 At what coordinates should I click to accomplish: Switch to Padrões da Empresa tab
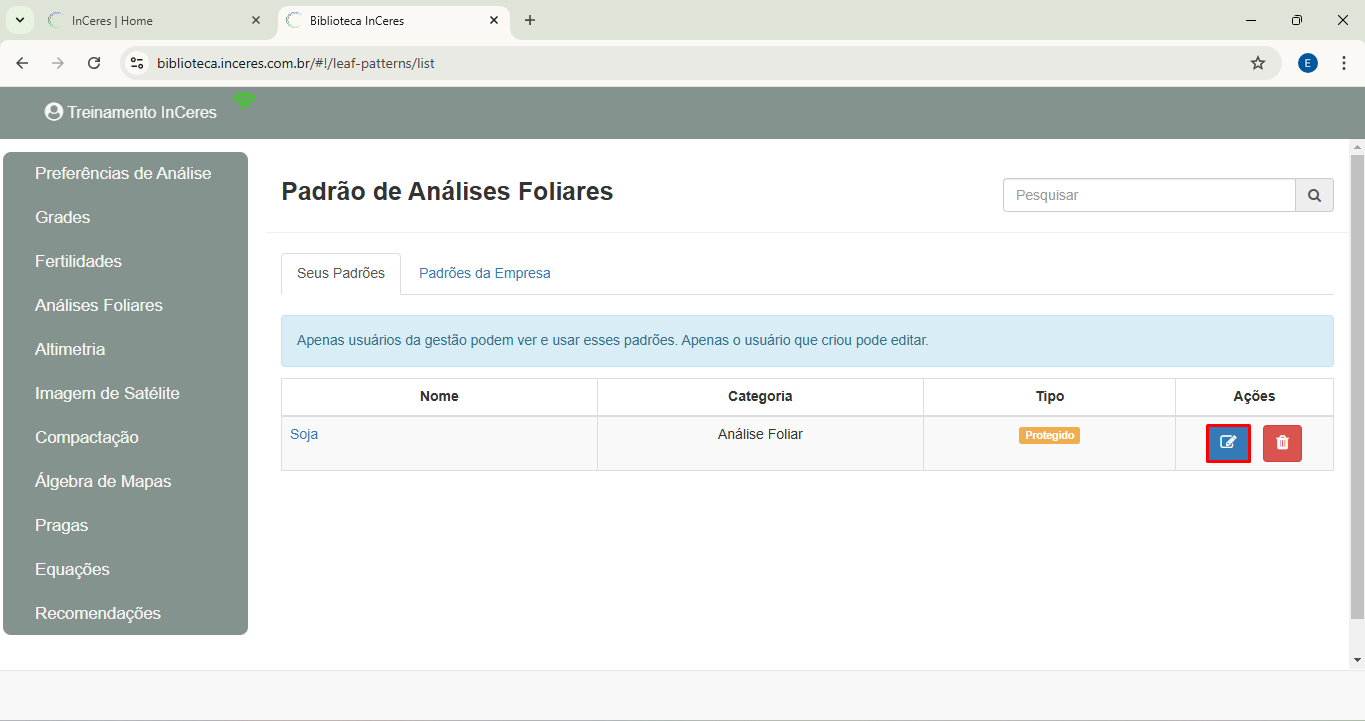coord(485,273)
